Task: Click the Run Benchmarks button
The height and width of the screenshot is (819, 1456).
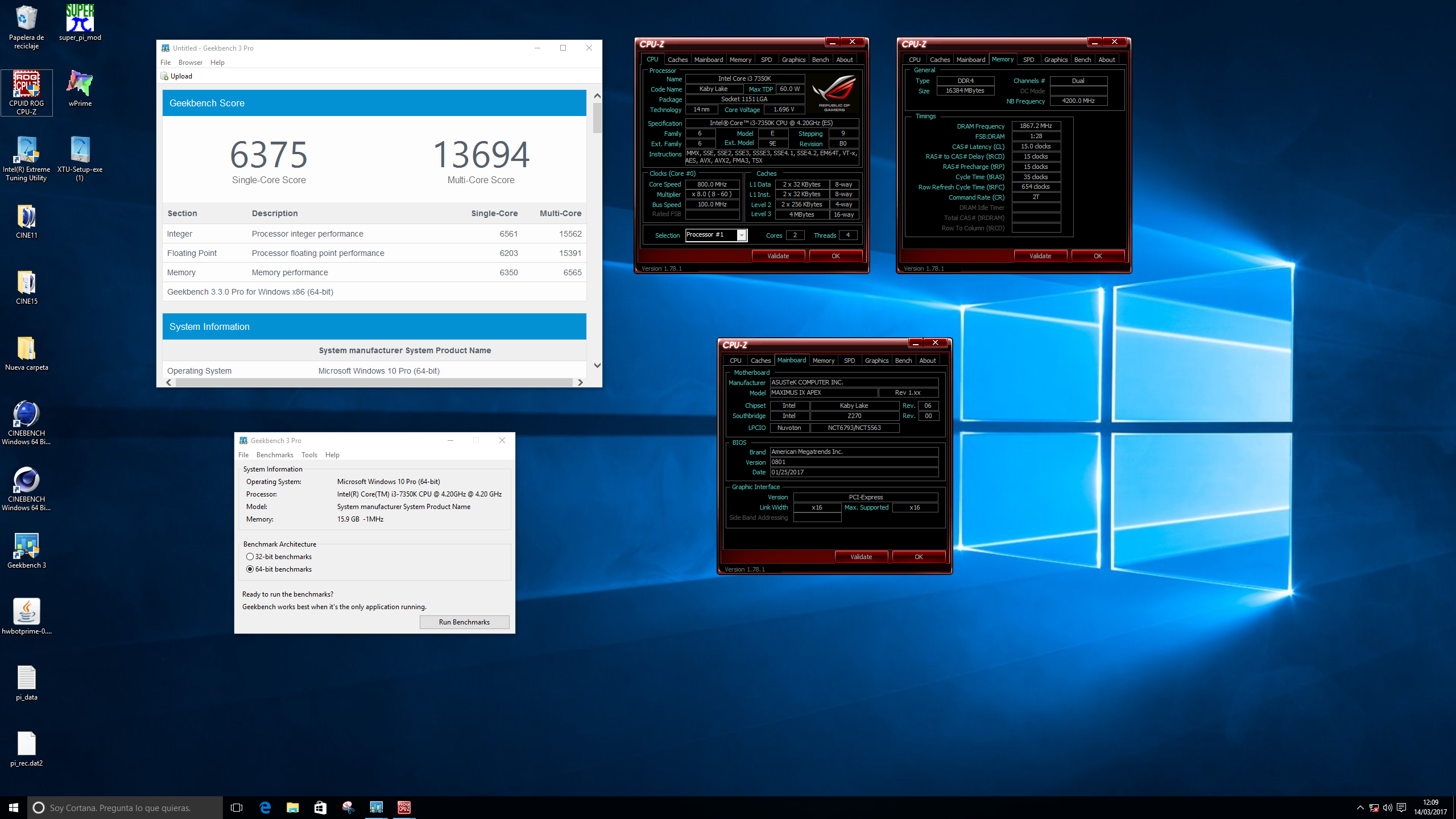Action: pyautogui.click(x=464, y=622)
